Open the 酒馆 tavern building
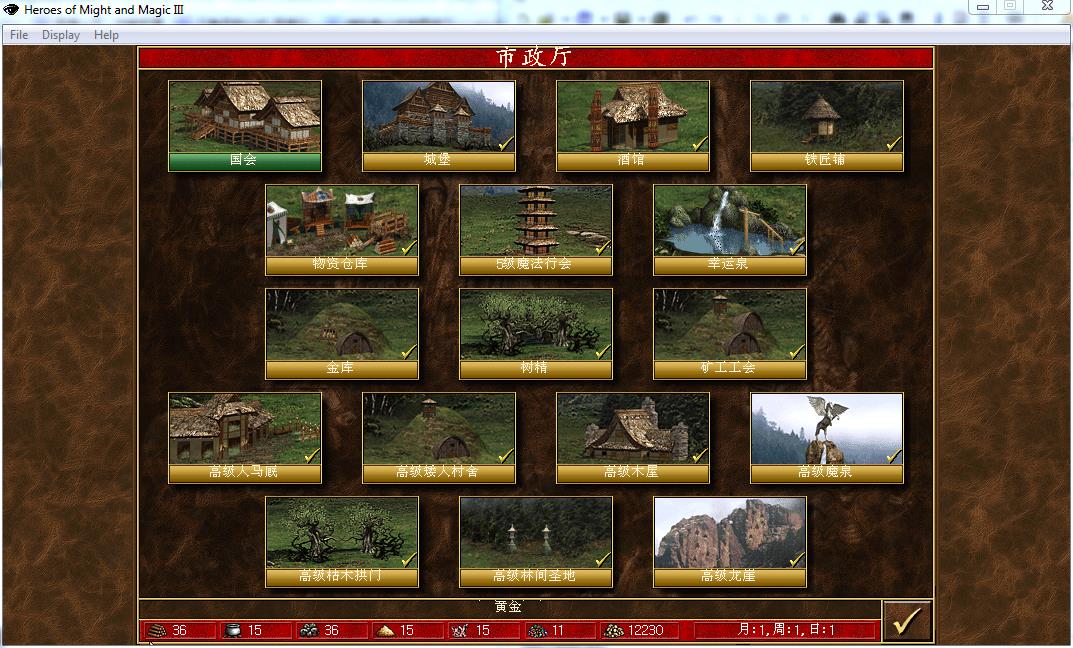The image size is (1073, 648). click(632, 117)
